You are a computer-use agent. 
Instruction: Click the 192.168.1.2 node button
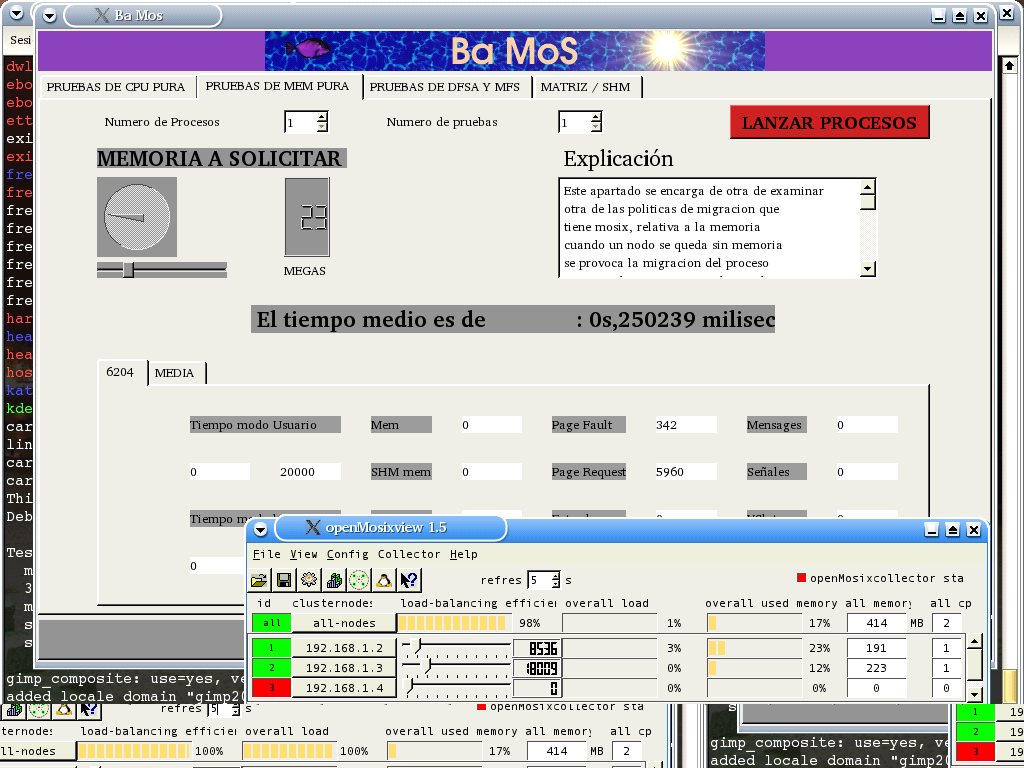(x=344, y=648)
